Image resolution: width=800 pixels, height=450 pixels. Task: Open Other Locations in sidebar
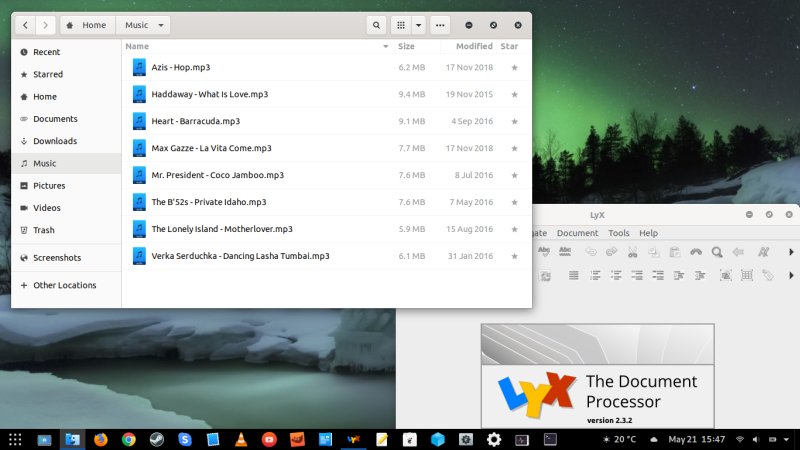click(66, 285)
